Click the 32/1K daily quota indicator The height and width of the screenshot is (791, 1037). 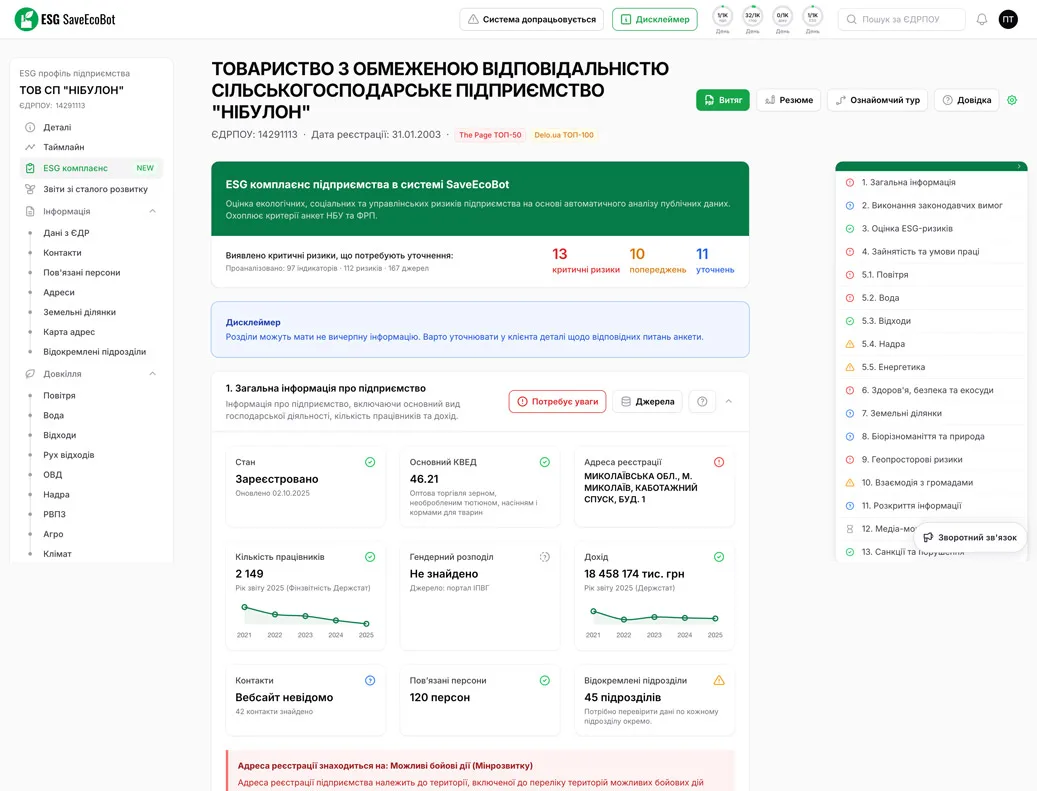tap(753, 19)
